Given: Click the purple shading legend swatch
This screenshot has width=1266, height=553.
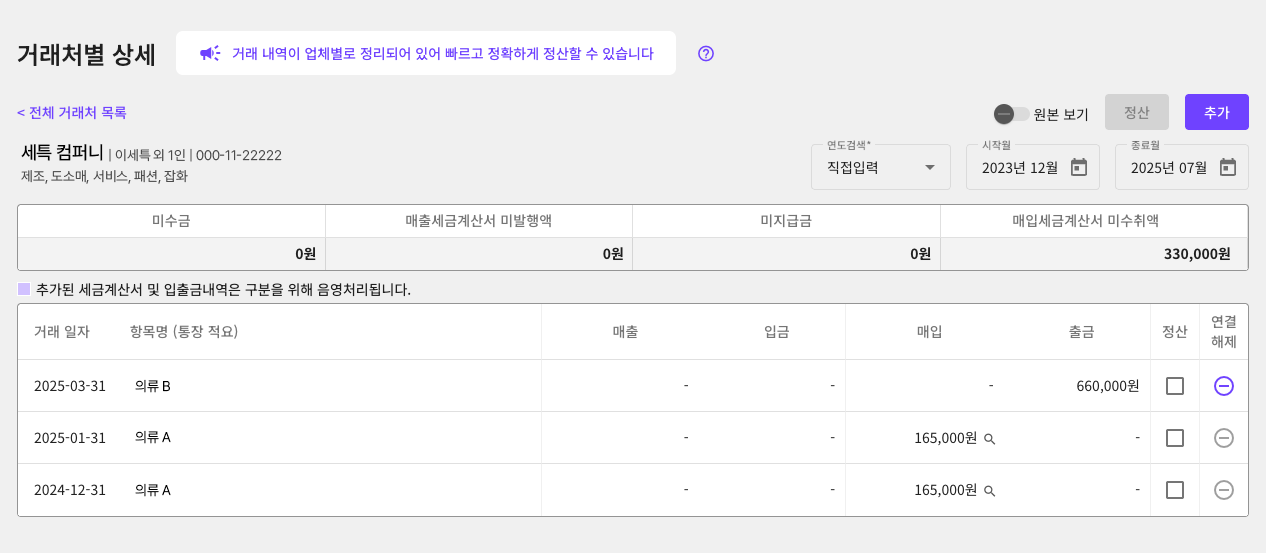Looking at the screenshot, I should click(x=24, y=289).
